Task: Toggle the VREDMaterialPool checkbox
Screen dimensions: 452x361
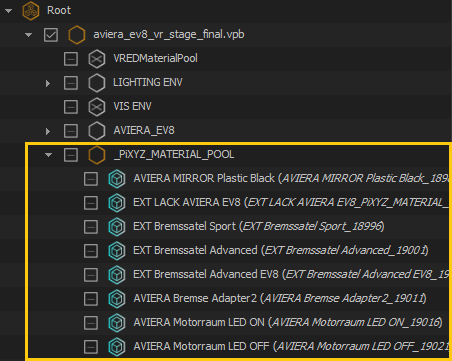Action: 71,59
